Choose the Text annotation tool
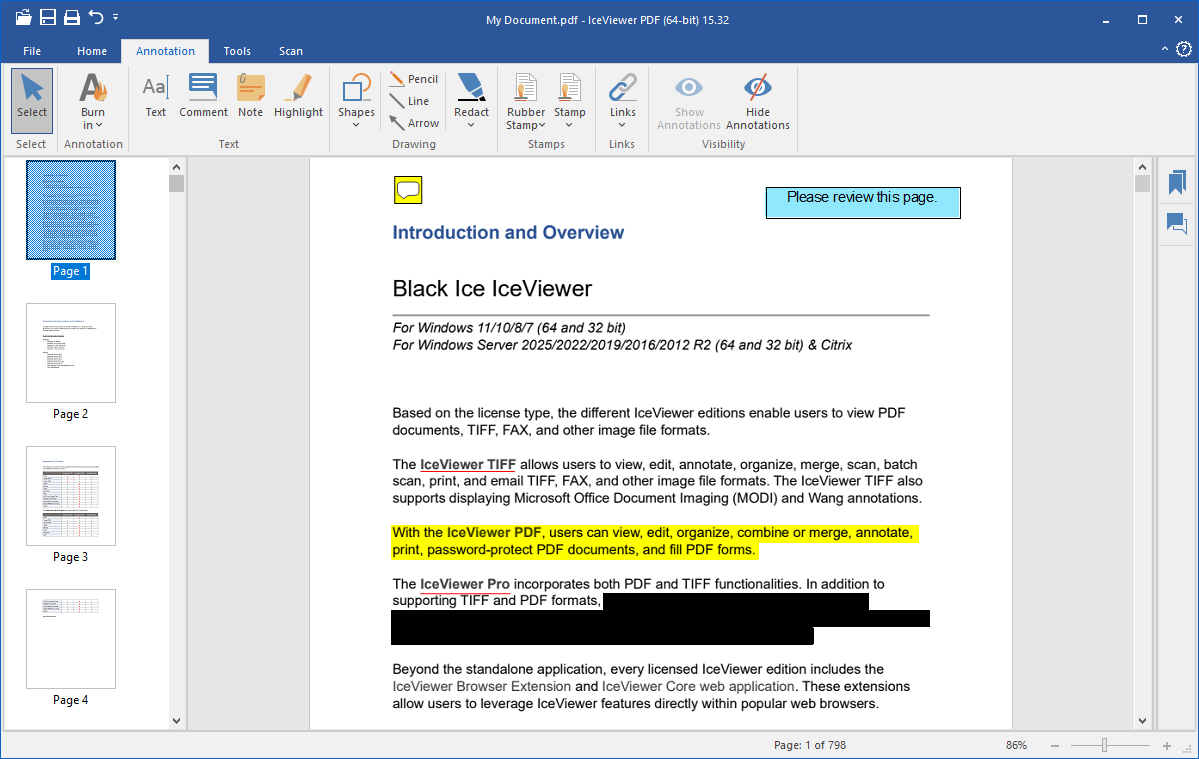Viewport: 1199px width, 759px height. [x=155, y=96]
